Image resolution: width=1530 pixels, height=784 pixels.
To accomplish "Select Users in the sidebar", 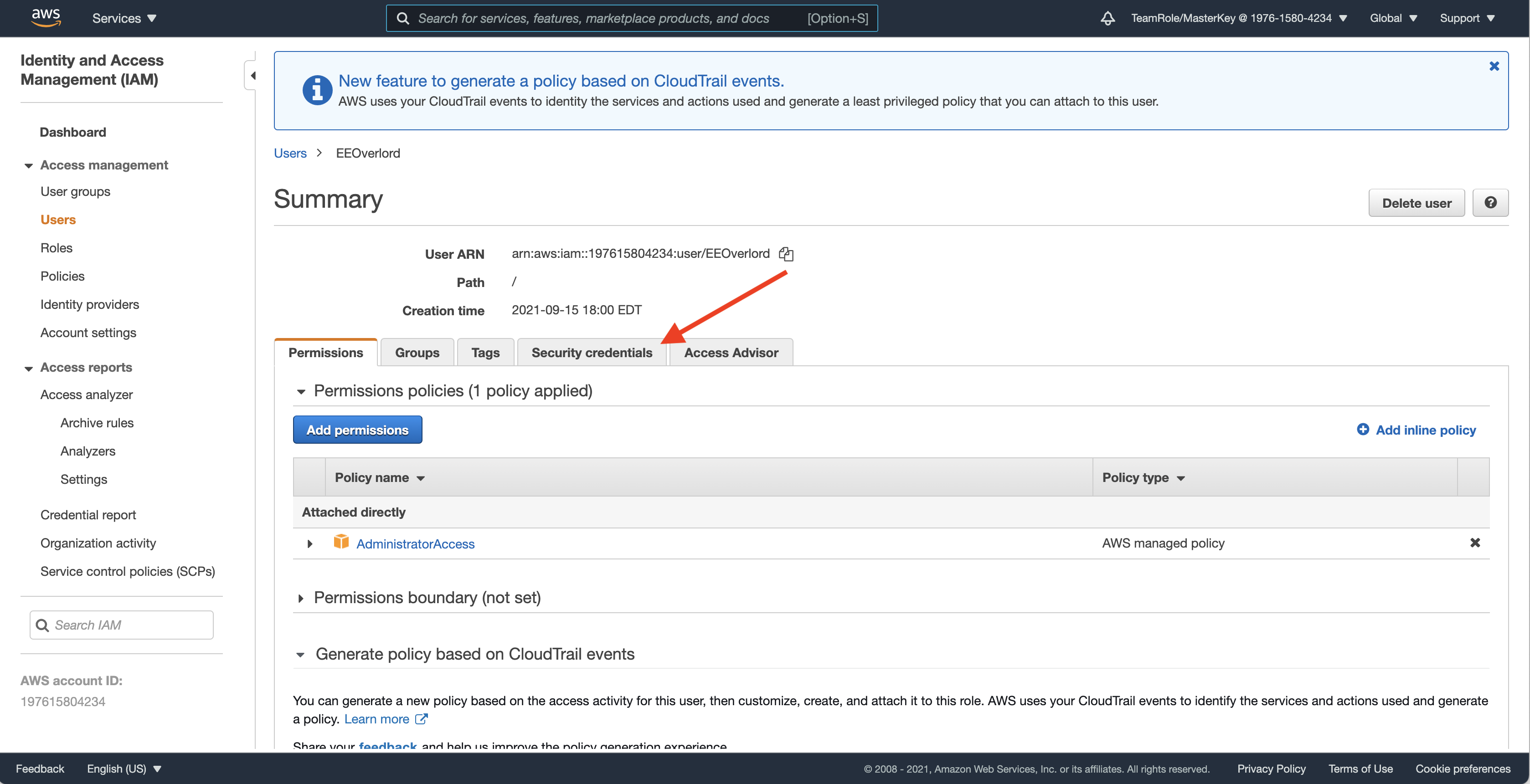I will click(x=58, y=220).
